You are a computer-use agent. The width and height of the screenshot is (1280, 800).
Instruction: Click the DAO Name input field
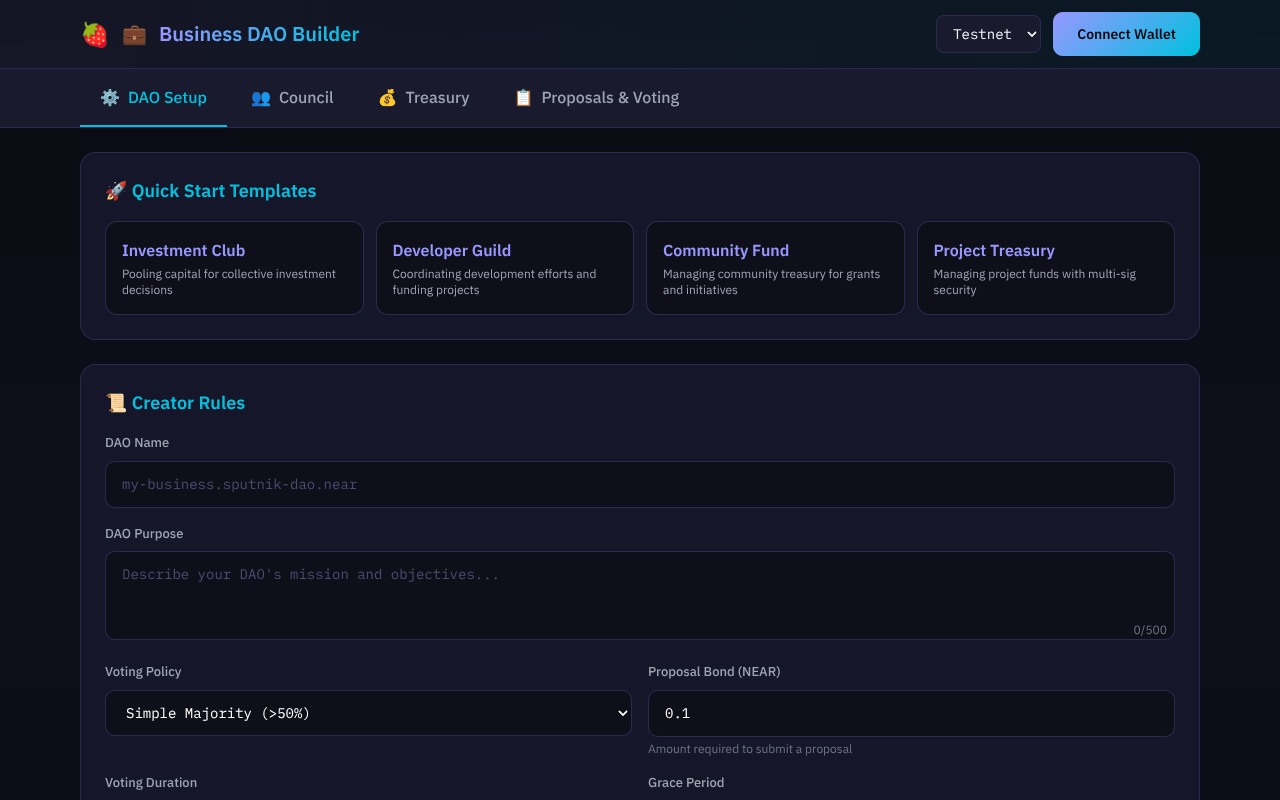point(640,484)
